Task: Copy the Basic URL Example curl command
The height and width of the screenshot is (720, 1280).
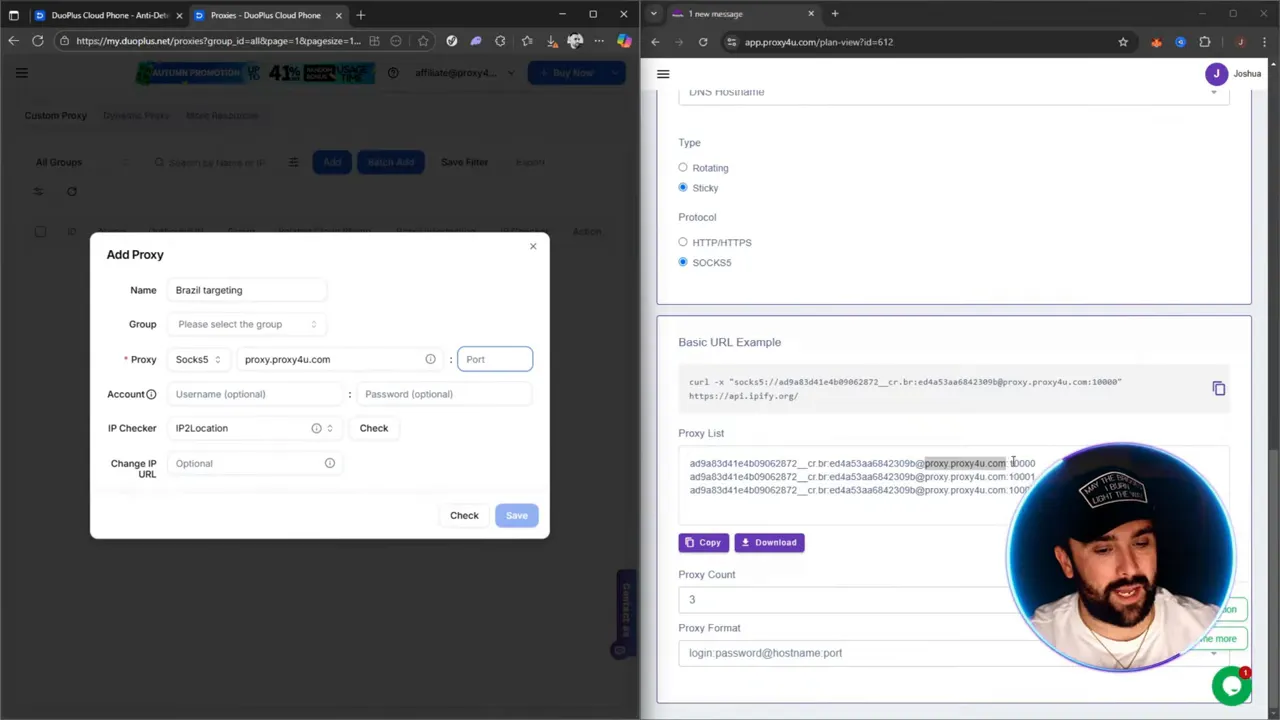Action: pyautogui.click(x=1218, y=388)
